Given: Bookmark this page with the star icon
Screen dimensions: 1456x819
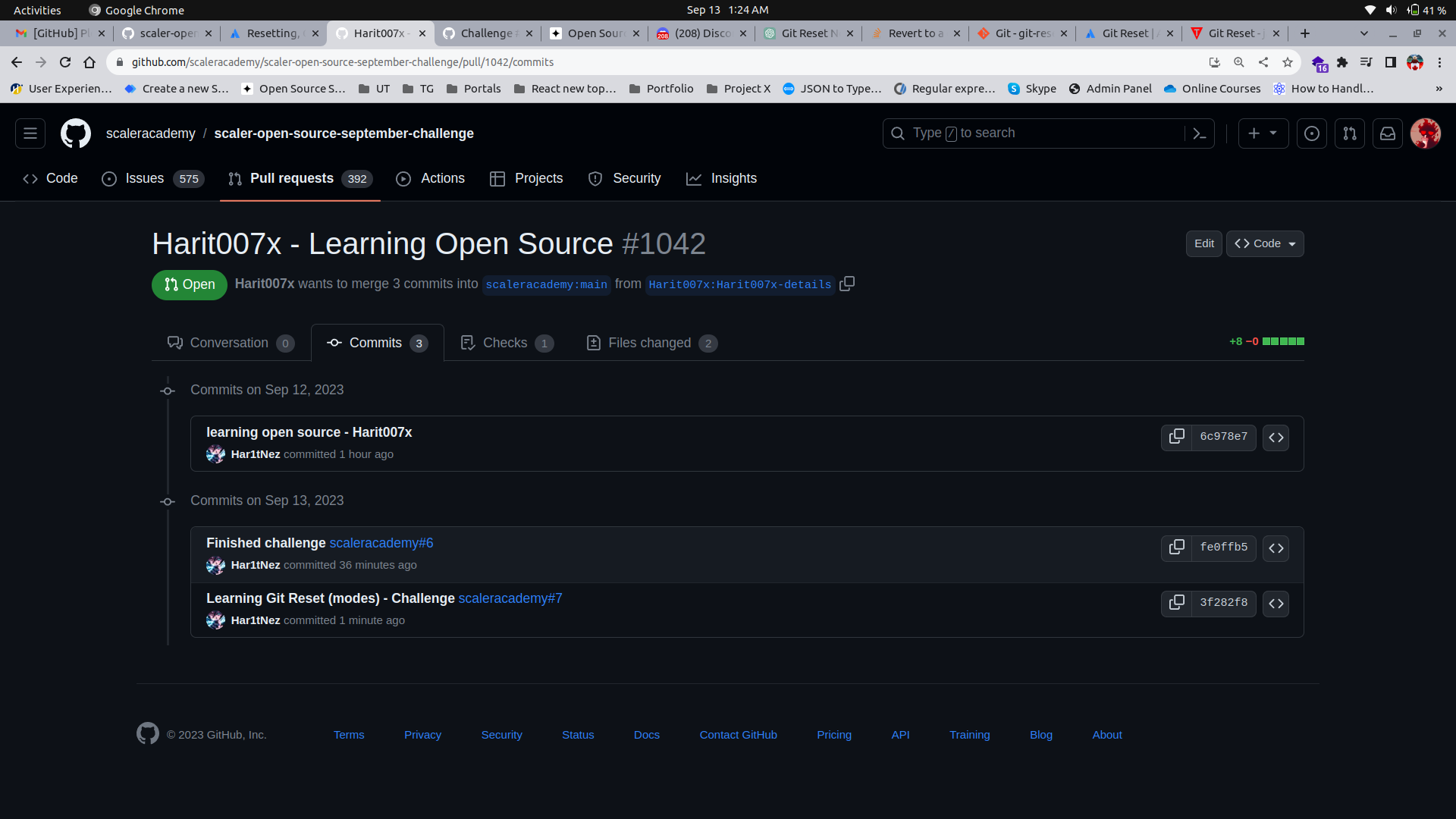Looking at the screenshot, I should click(1288, 62).
